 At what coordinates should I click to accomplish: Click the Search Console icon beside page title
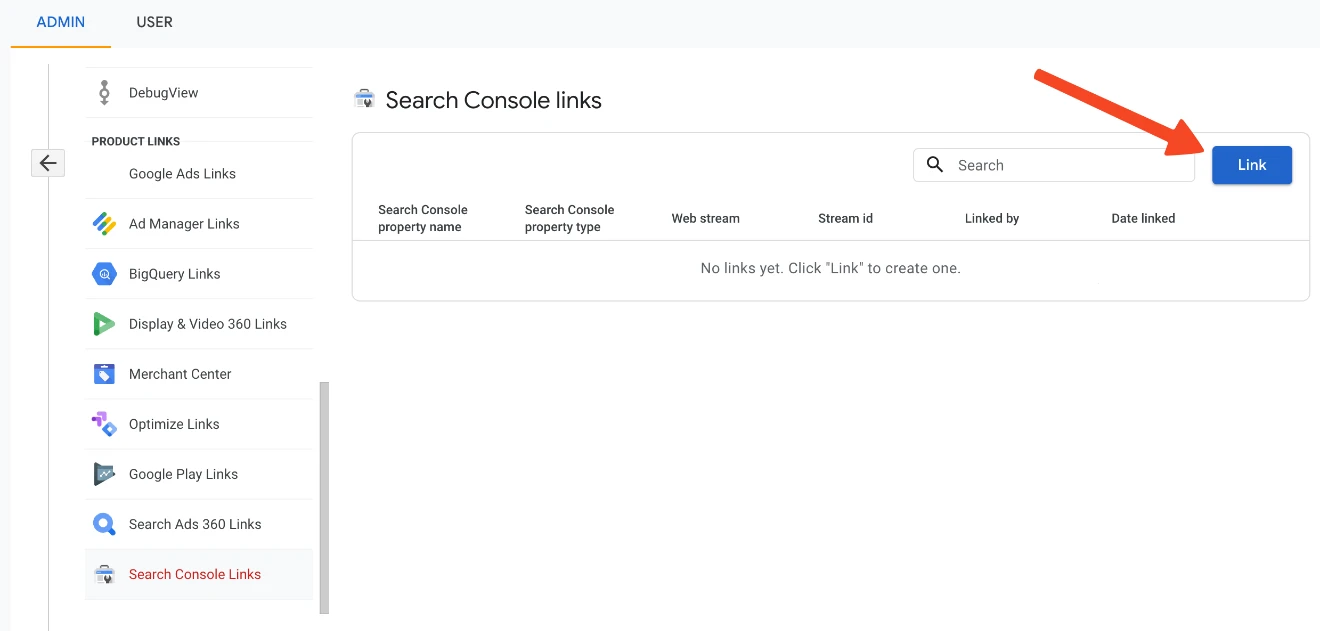pos(364,100)
